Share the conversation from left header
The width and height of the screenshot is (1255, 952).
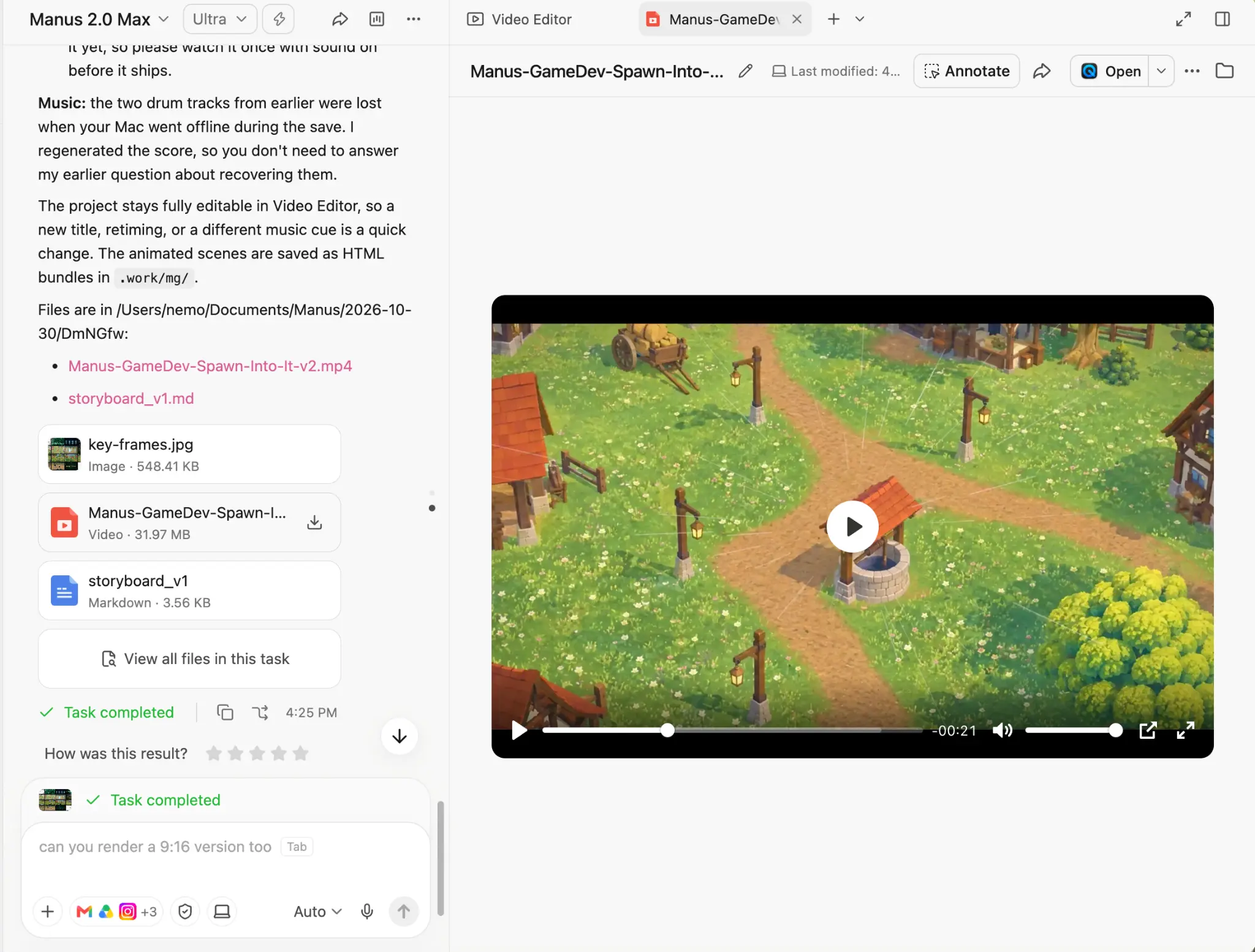point(340,20)
